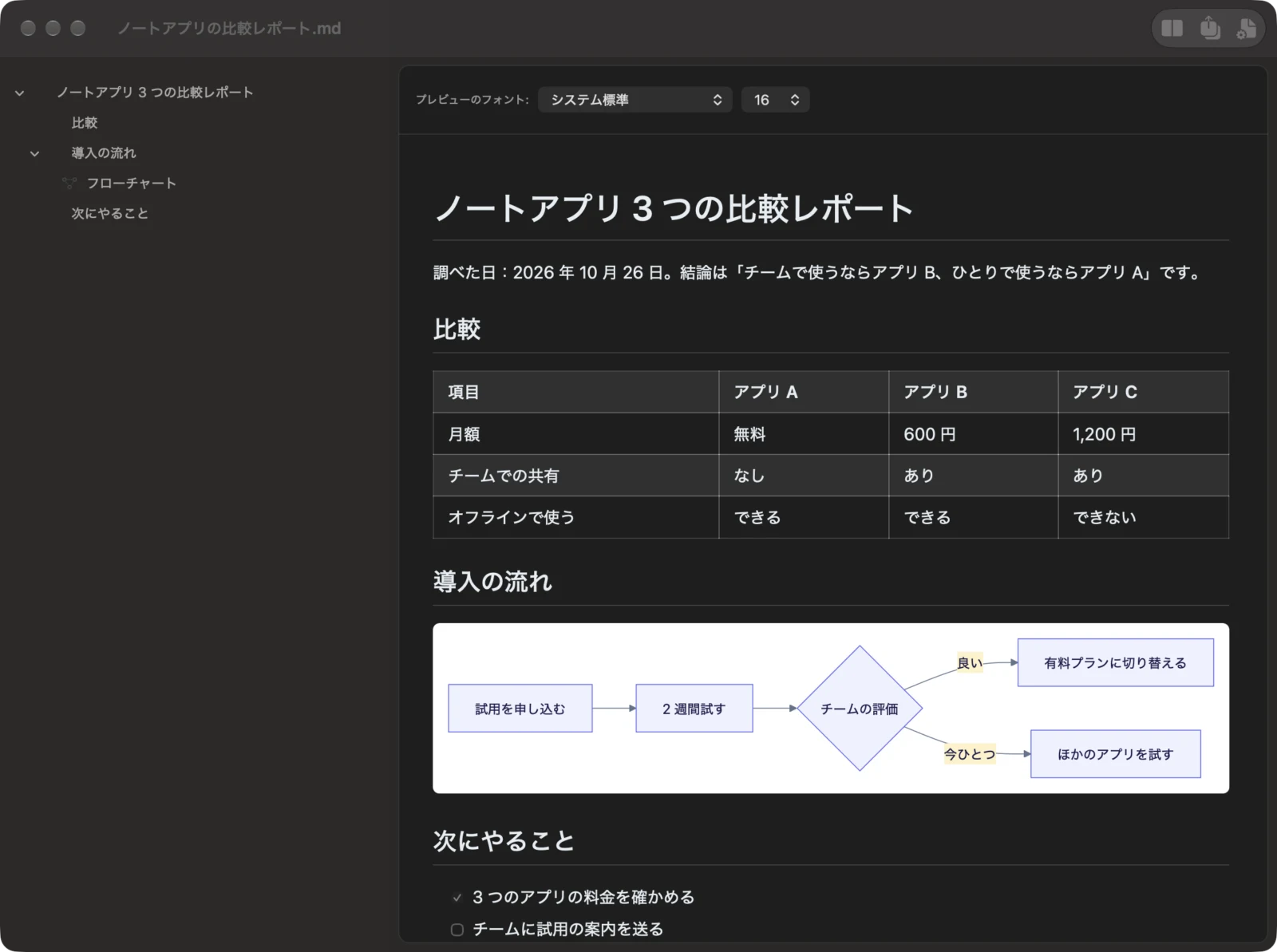The height and width of the screenshot is (952, 1277).
Task: Click the share/export icon in title bar
Action: point(1210,28)
